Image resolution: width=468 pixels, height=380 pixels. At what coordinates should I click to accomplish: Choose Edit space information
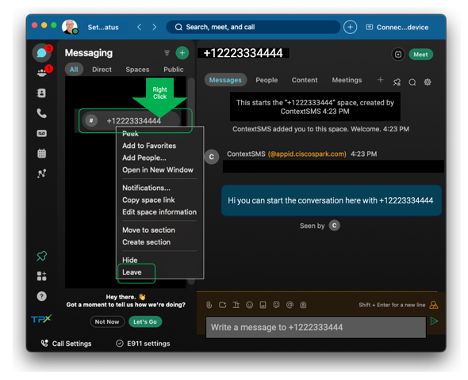pos(159,212)
